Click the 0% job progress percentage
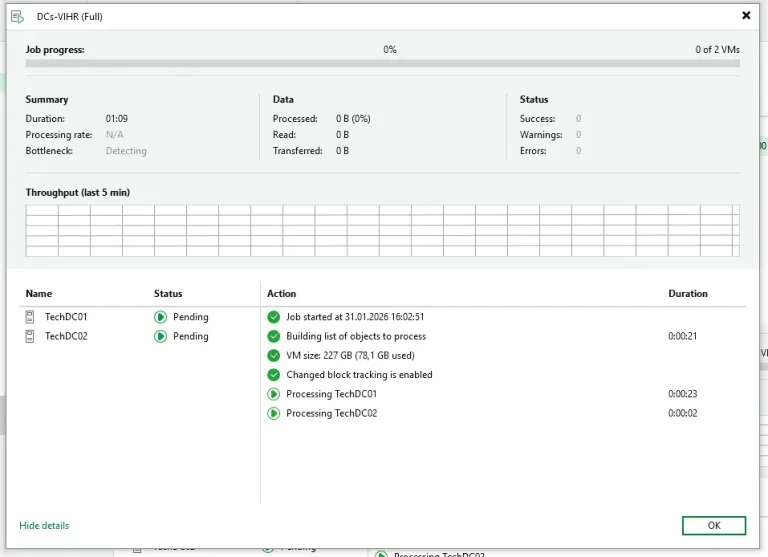The image size is (768, 557). [390, 49]
